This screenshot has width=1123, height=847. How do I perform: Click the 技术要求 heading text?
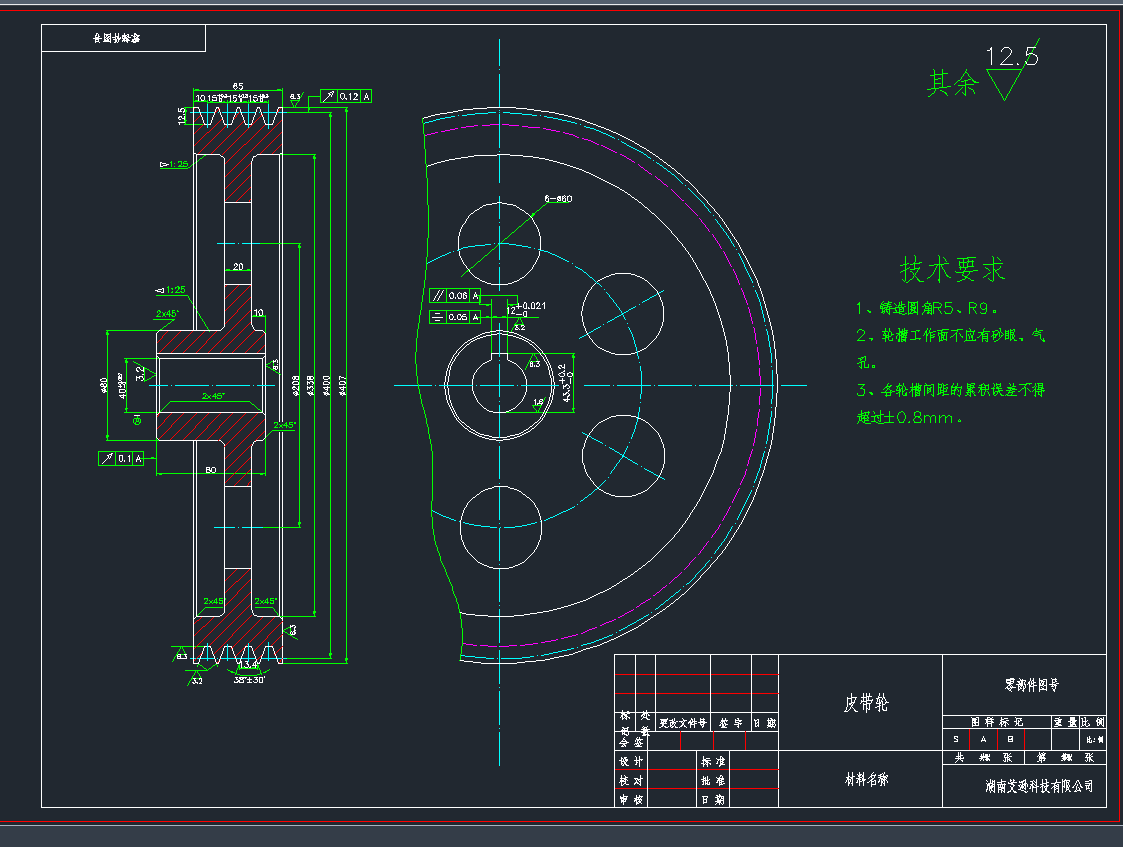click(952, 270)
